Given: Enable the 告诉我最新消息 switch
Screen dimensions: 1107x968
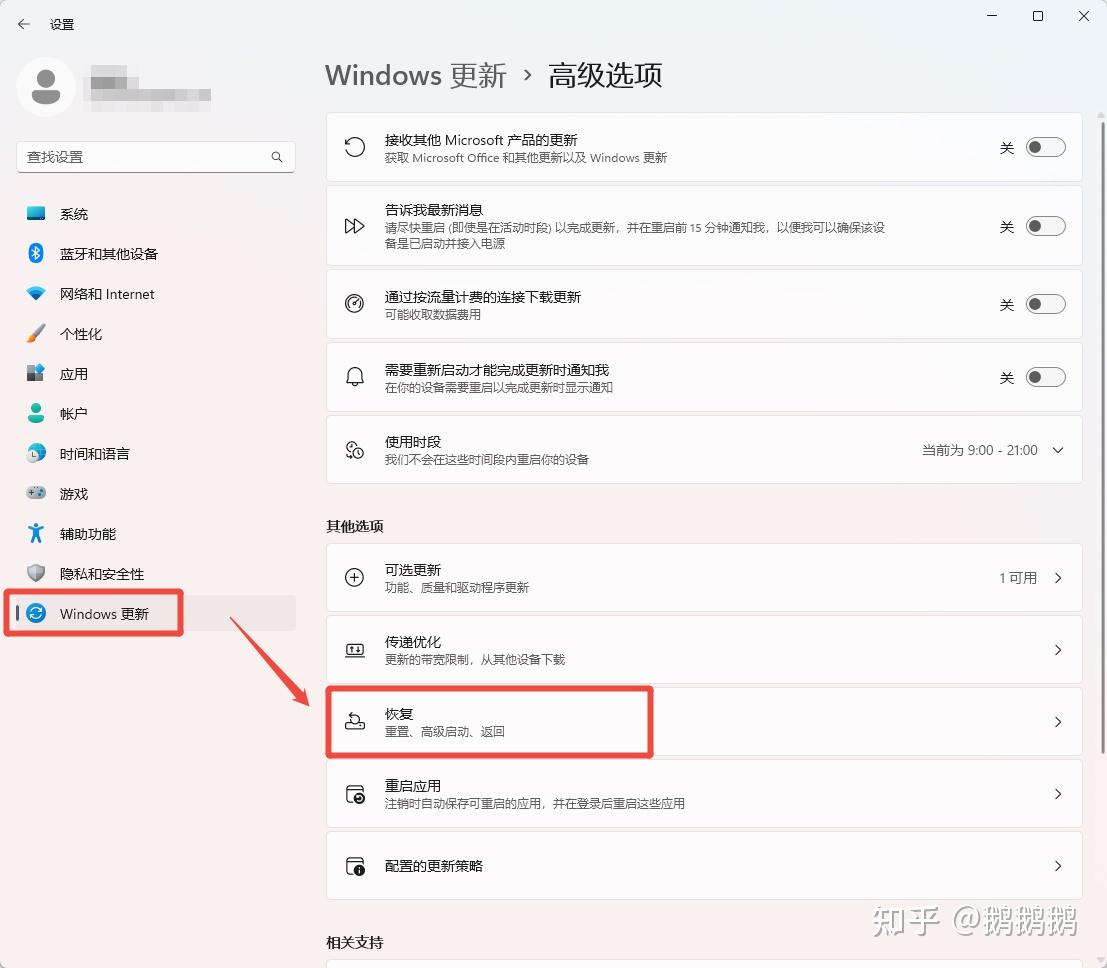Looking at the screenshot, I should (x=1046, y=226).
